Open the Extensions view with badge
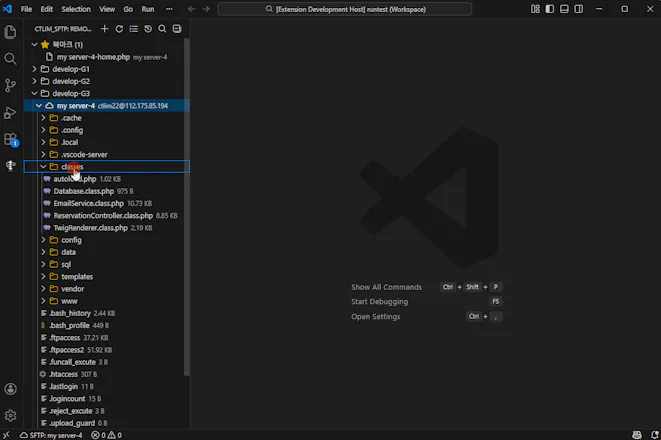 11,140
